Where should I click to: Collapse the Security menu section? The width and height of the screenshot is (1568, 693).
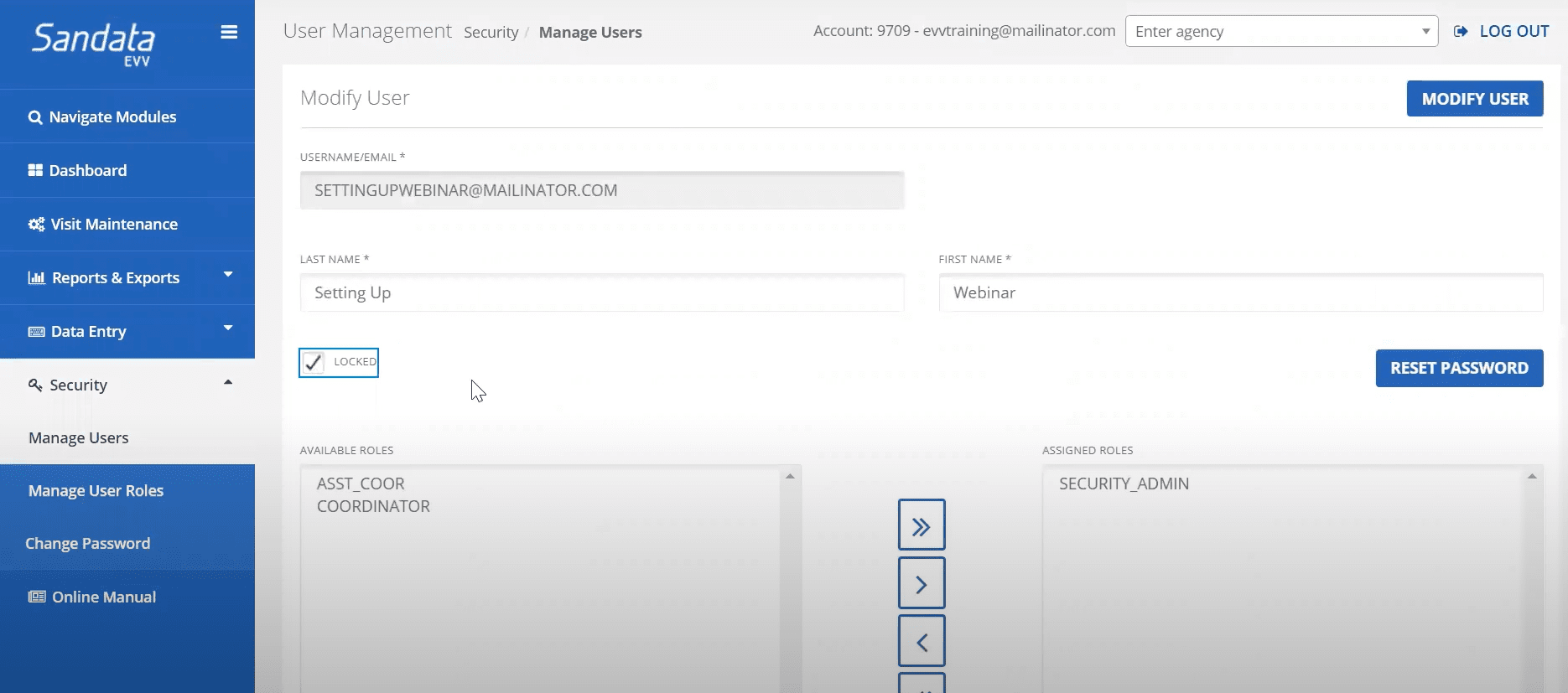227,383
